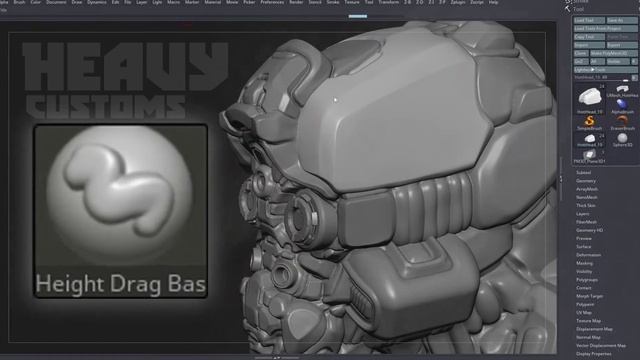Open the Help menu
This screenshot has width=640, height=360.
tap(493, 2)
